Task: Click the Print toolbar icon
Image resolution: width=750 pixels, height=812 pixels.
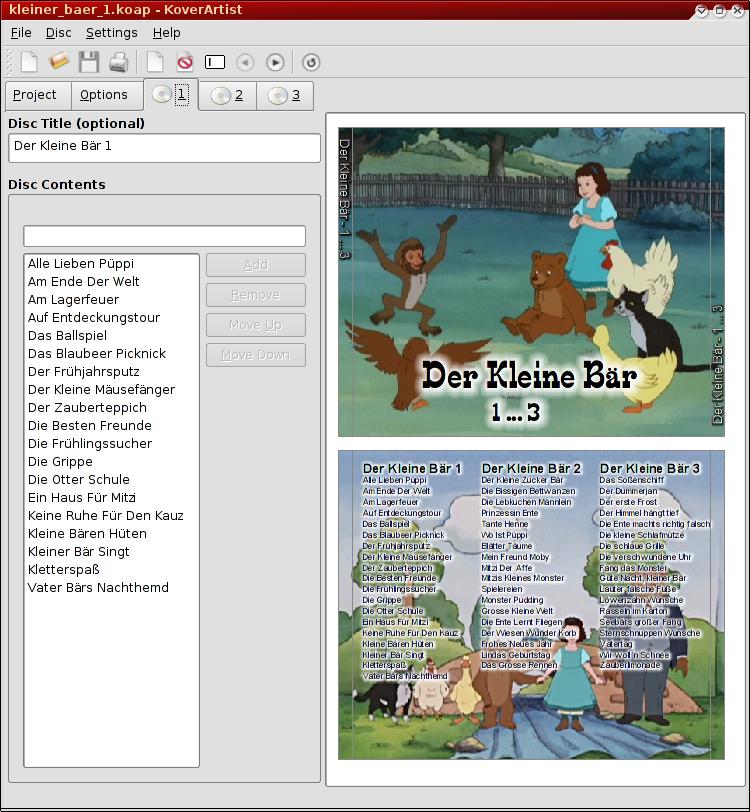Action: (x=119, y=63)
